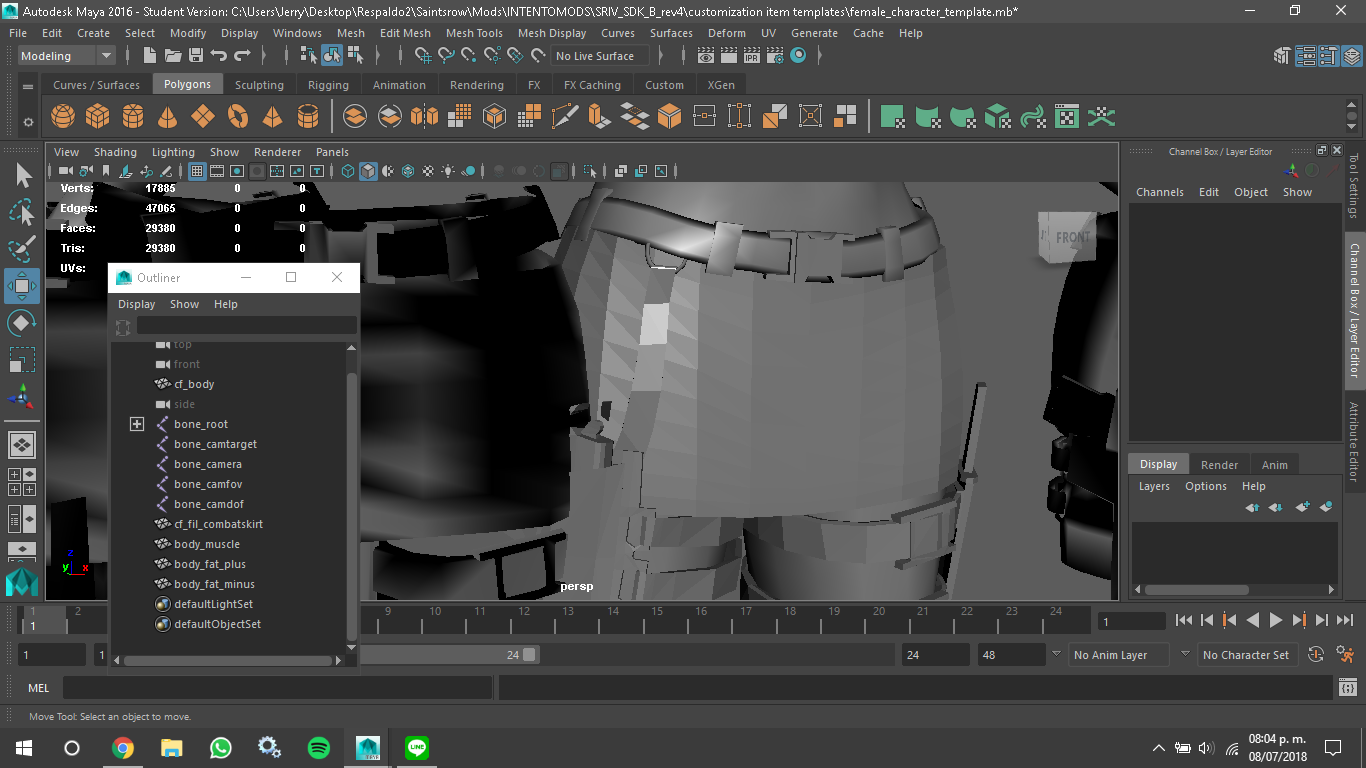1366x768 pixels.
Task: Create a polygon plane from the shelf
Action: click(203, 117)
